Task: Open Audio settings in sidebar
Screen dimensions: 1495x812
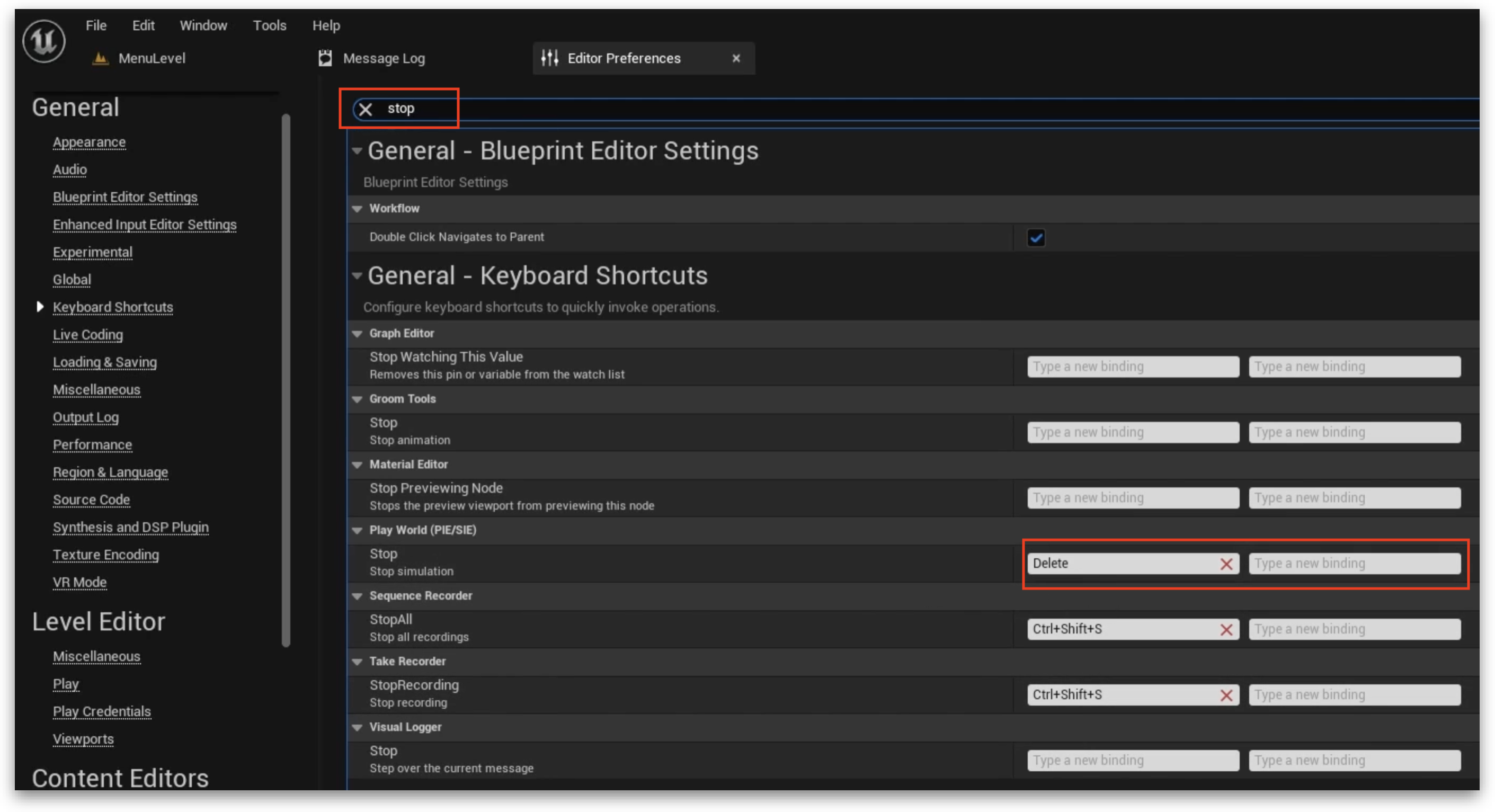Action: click(69, 169)
